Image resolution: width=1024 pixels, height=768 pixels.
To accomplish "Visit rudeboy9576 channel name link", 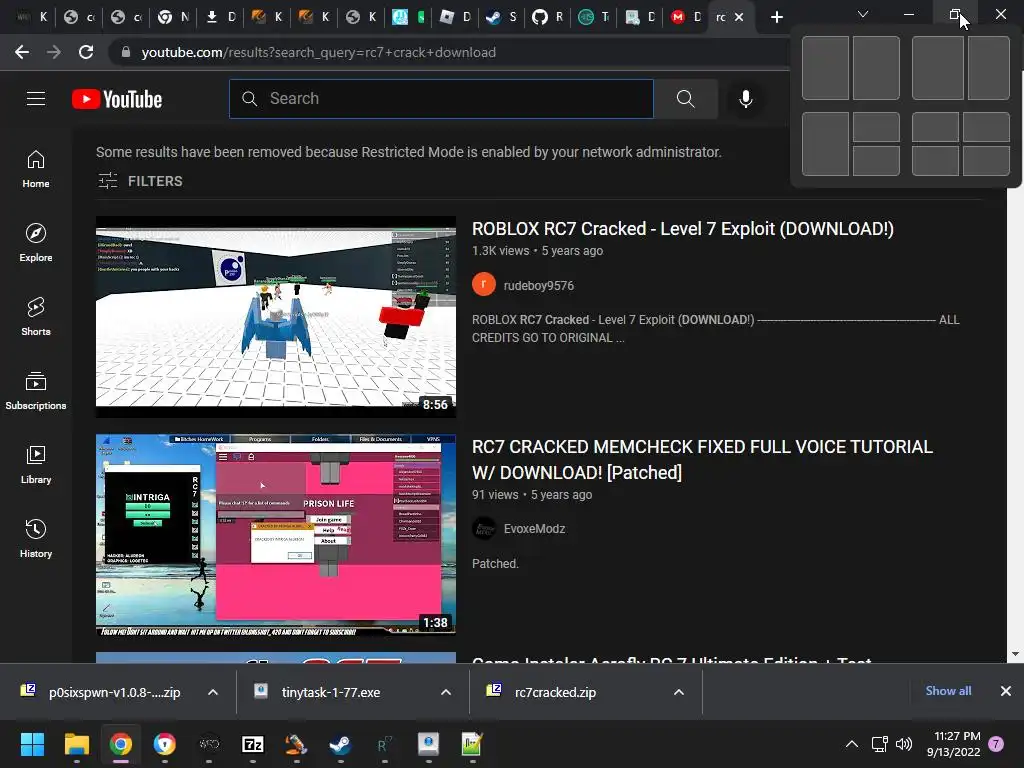I will click(539, 285).
